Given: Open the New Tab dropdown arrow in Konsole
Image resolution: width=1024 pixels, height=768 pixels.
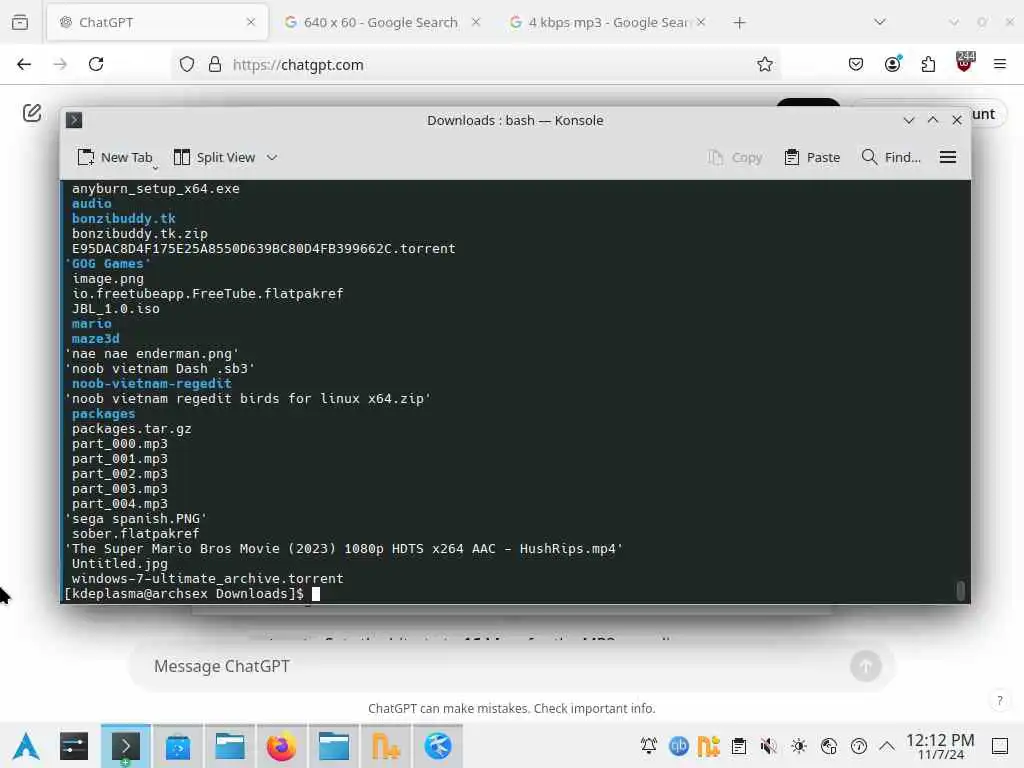Looking at the screenshot, I should (x=155, y=168).
